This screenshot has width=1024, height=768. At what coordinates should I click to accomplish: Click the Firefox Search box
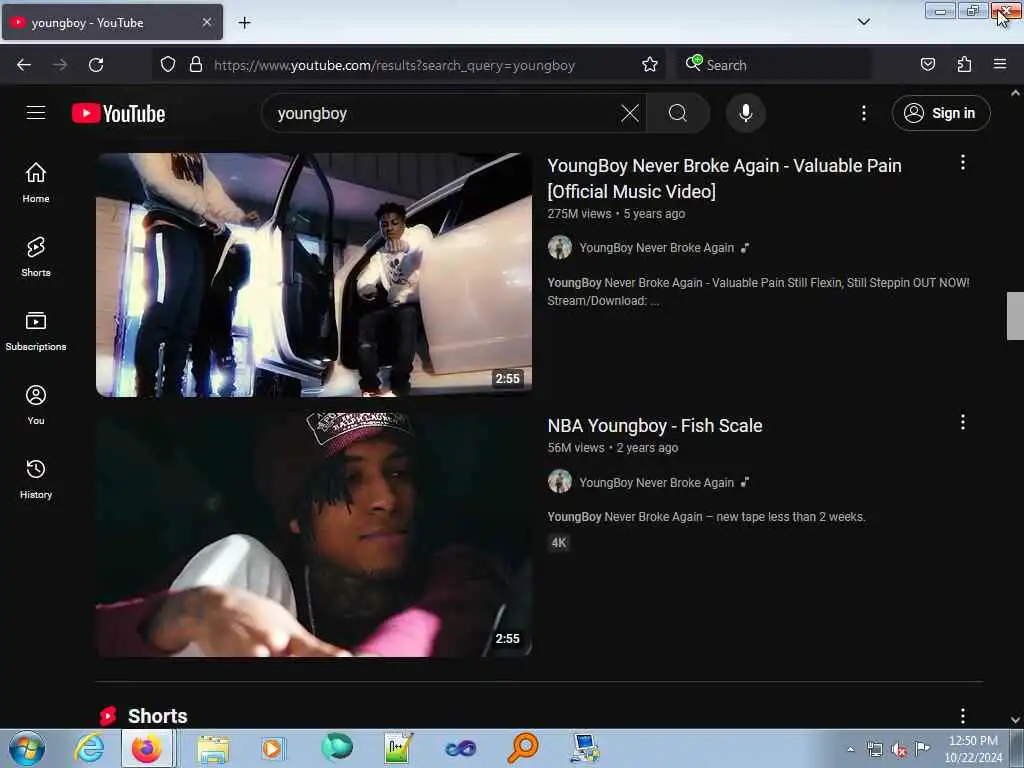[775, 65]
